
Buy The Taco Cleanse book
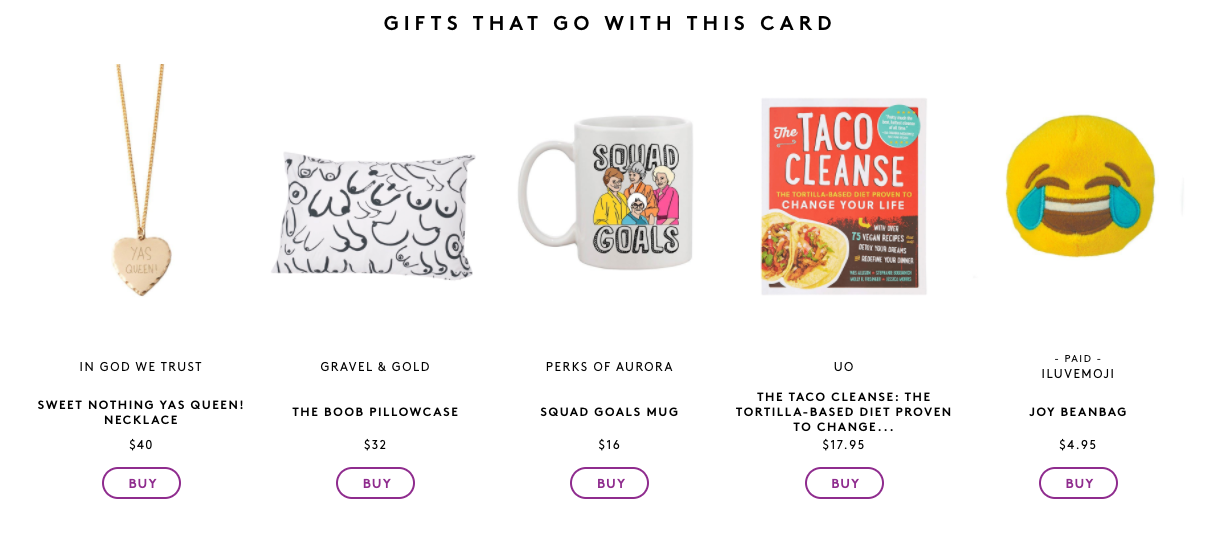point(844,483)
